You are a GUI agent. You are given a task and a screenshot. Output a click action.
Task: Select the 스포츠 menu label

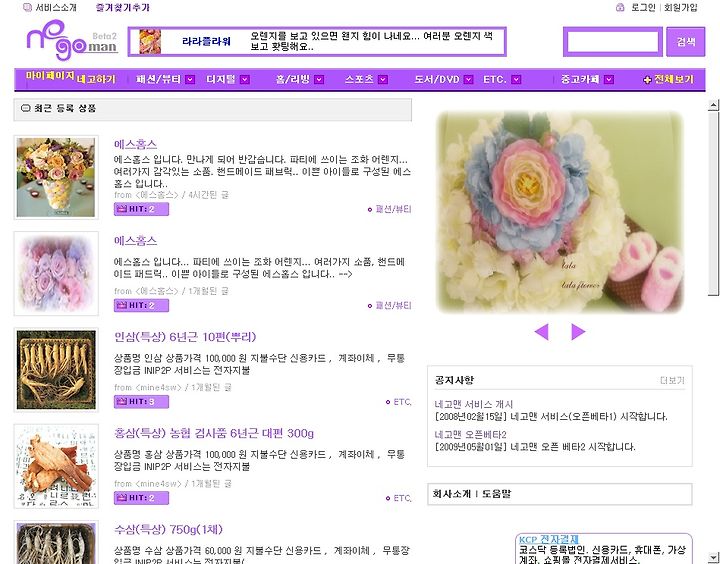(x=360, y=79)
